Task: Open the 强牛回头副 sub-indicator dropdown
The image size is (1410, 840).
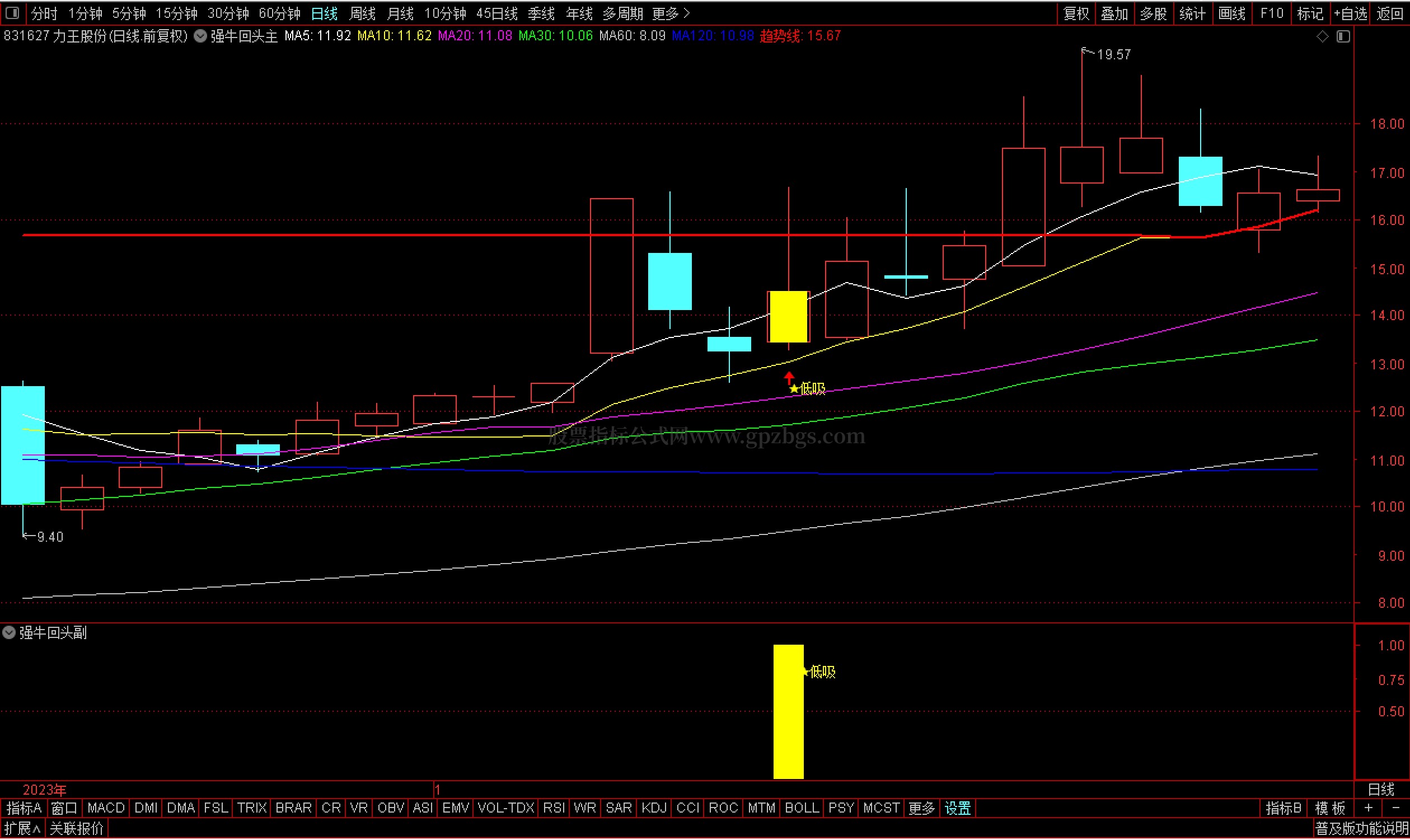Action: 9,633
